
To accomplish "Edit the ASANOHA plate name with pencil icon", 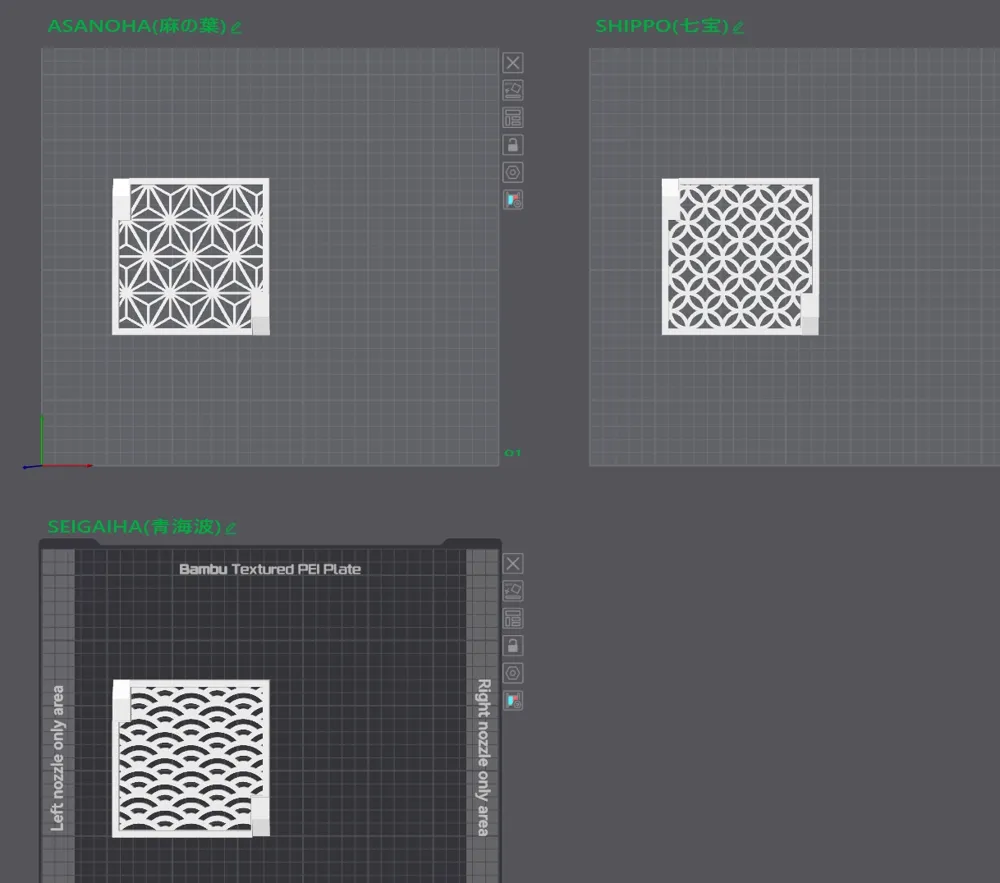I will pos(236,27).
